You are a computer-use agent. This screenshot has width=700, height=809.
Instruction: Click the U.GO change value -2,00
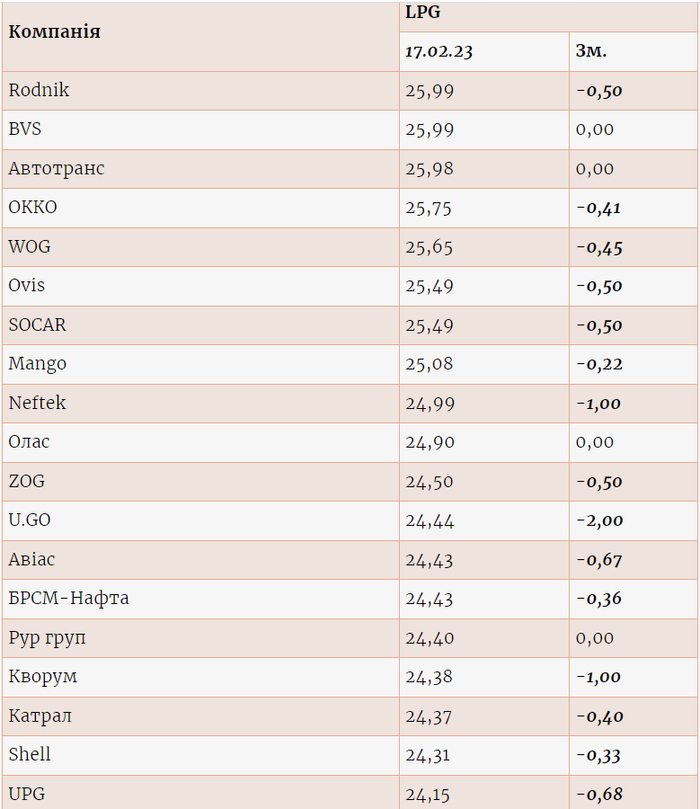click(x=599, y=521)
